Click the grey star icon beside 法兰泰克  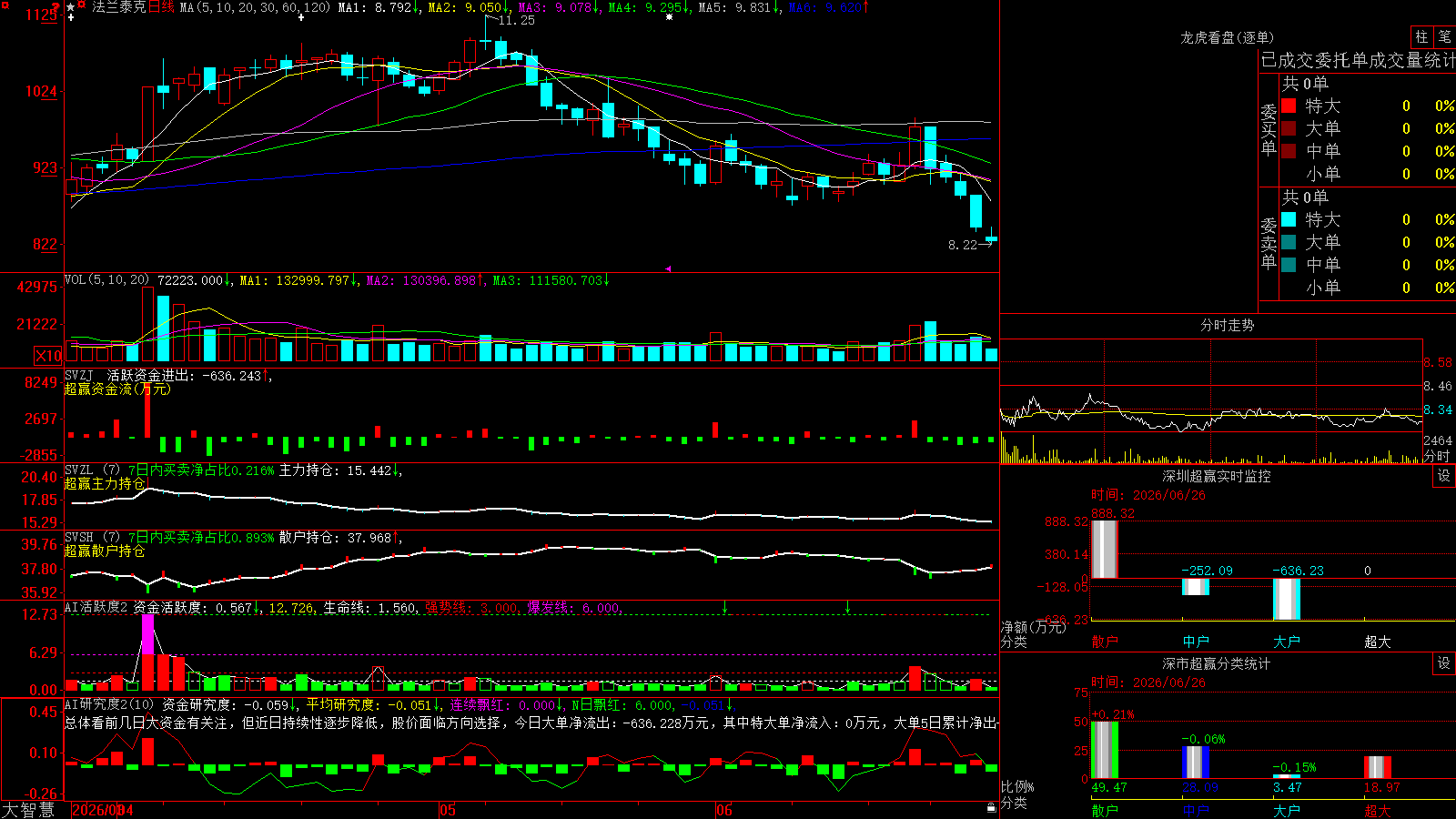(71, 7)
